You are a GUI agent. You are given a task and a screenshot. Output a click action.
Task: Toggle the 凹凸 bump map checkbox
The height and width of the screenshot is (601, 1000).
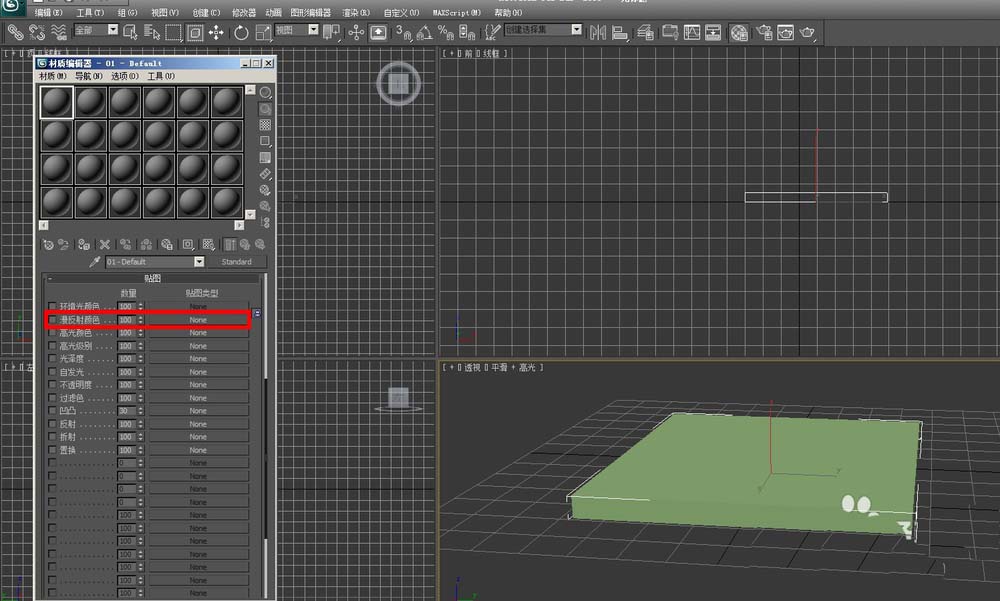click(x=53, y=411)
